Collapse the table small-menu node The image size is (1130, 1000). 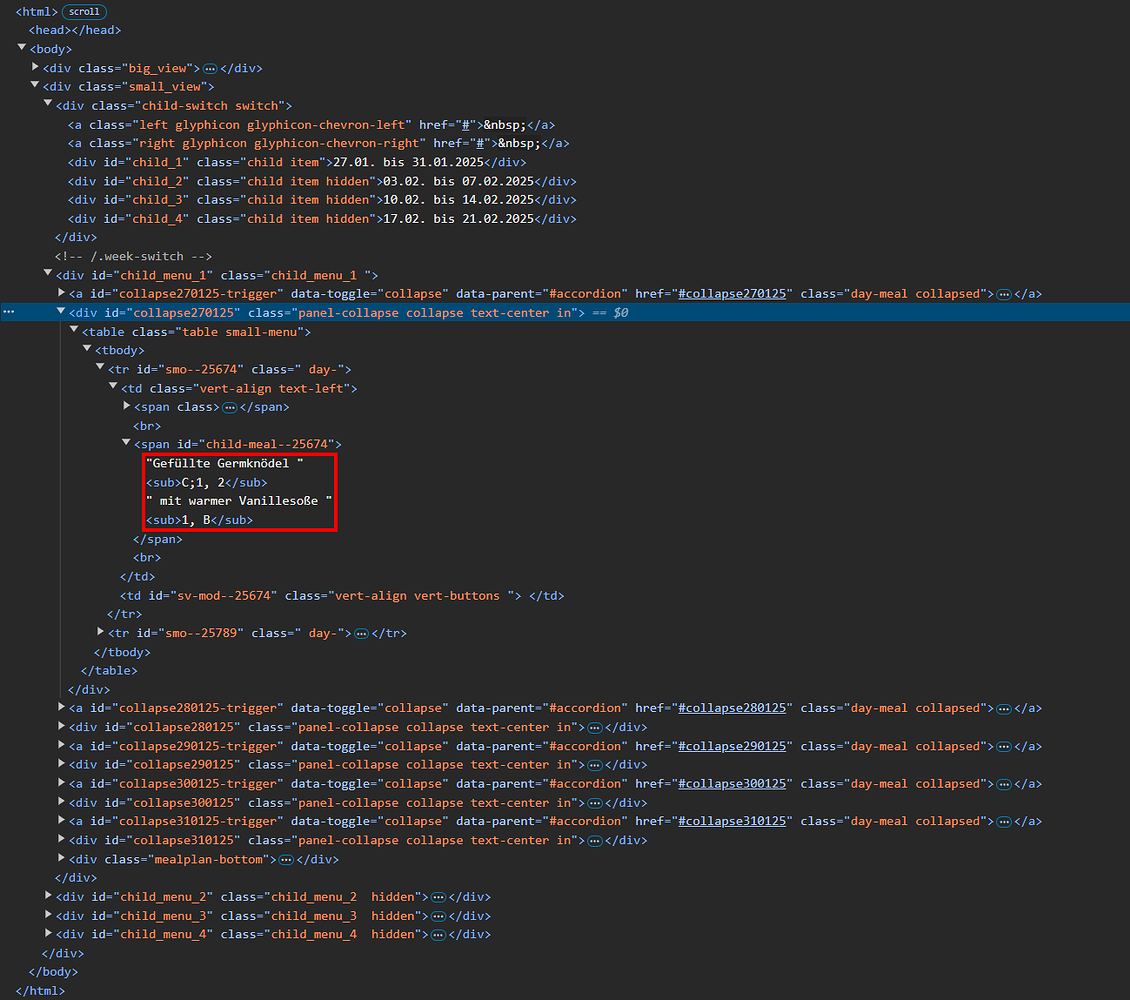pos(73,330)
